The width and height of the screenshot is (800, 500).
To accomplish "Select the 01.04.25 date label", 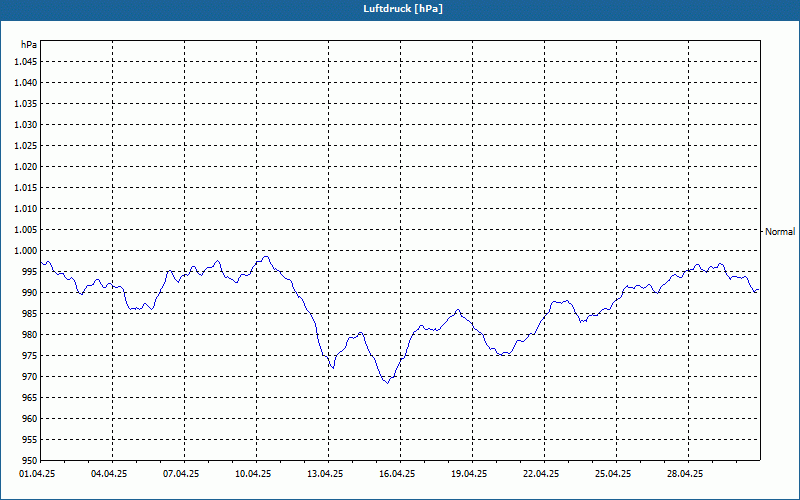I will click(x=37, y=474).
